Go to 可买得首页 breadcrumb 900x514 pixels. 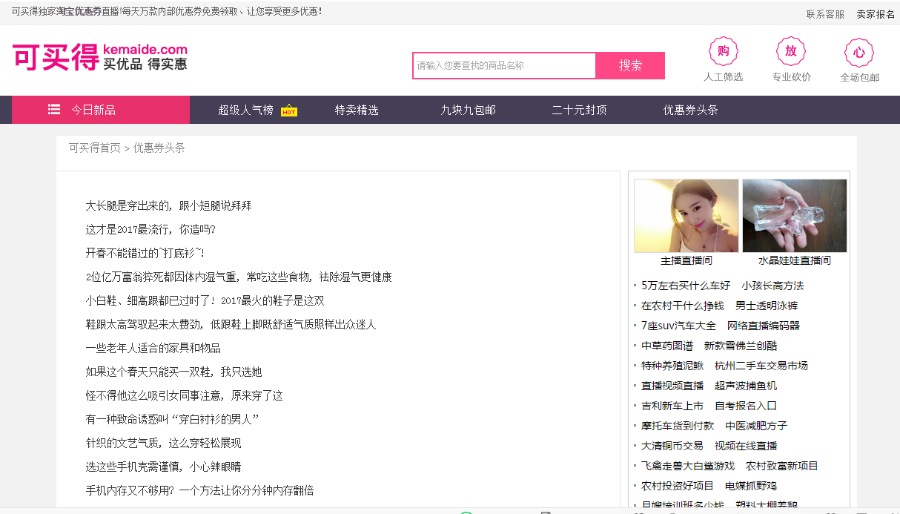pos(95,148)
